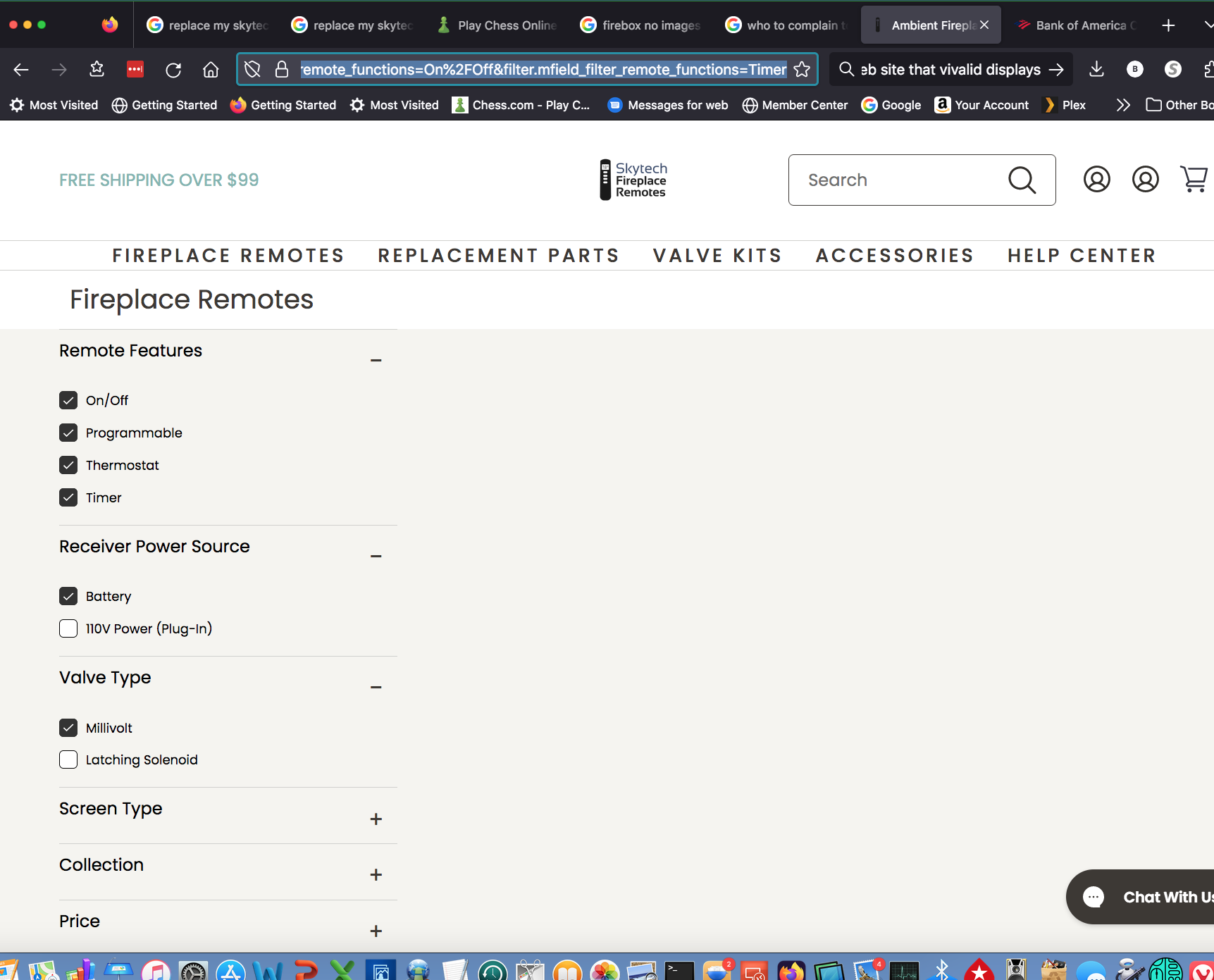Click the browser URL address field

pyautogui.click(x=543, y=69)
